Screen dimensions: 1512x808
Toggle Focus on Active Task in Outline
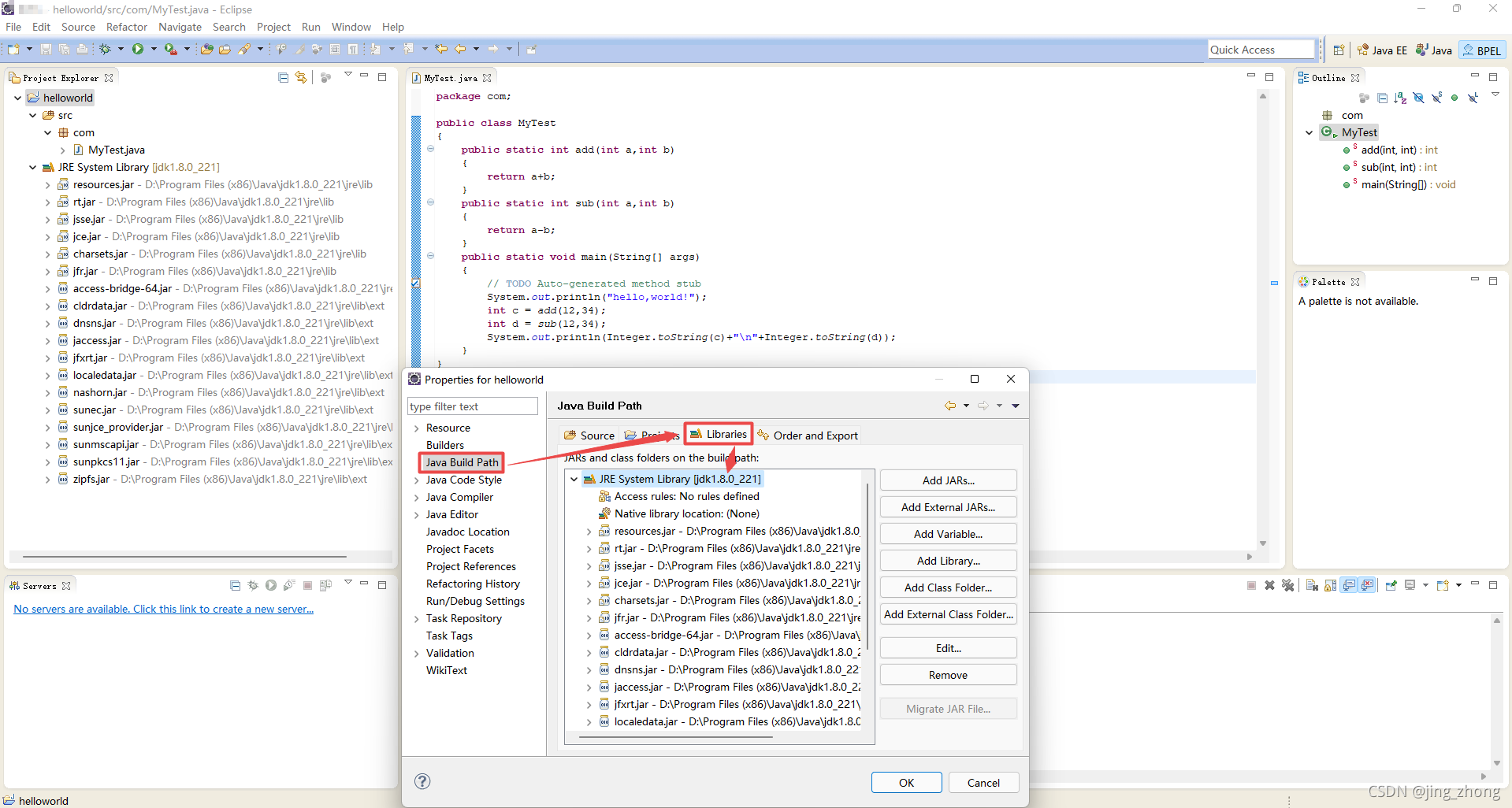coord(1365,98)
